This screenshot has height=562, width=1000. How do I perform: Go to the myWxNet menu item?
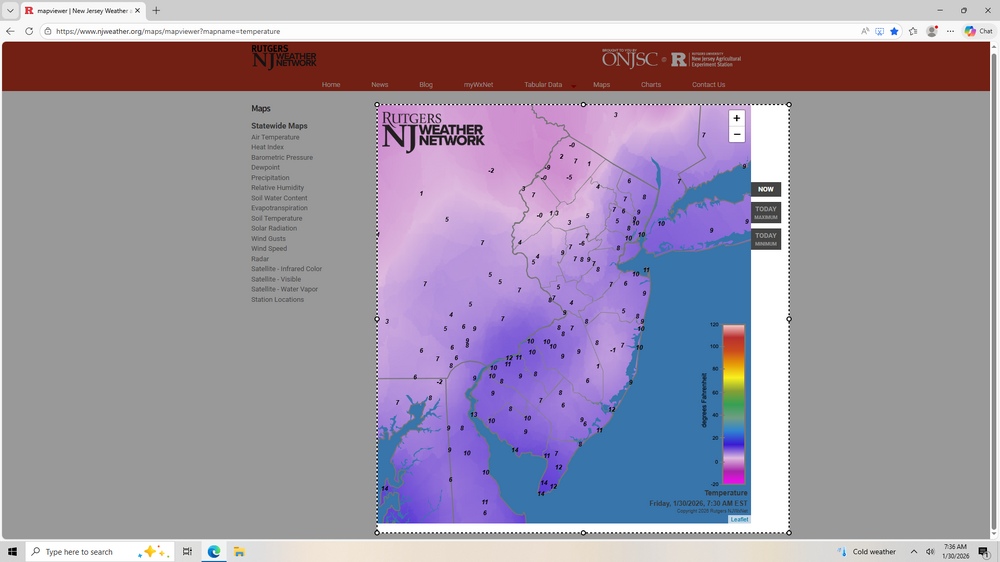click(478, 85)
